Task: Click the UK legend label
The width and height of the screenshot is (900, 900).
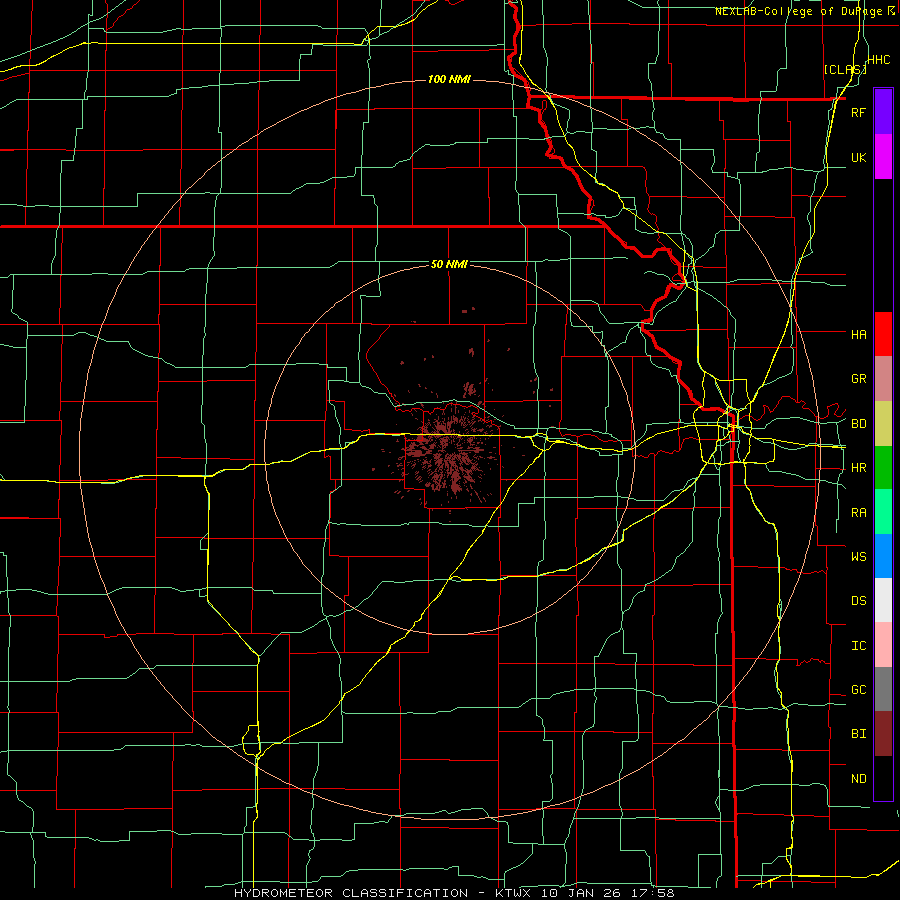Action: click(858, 157)
